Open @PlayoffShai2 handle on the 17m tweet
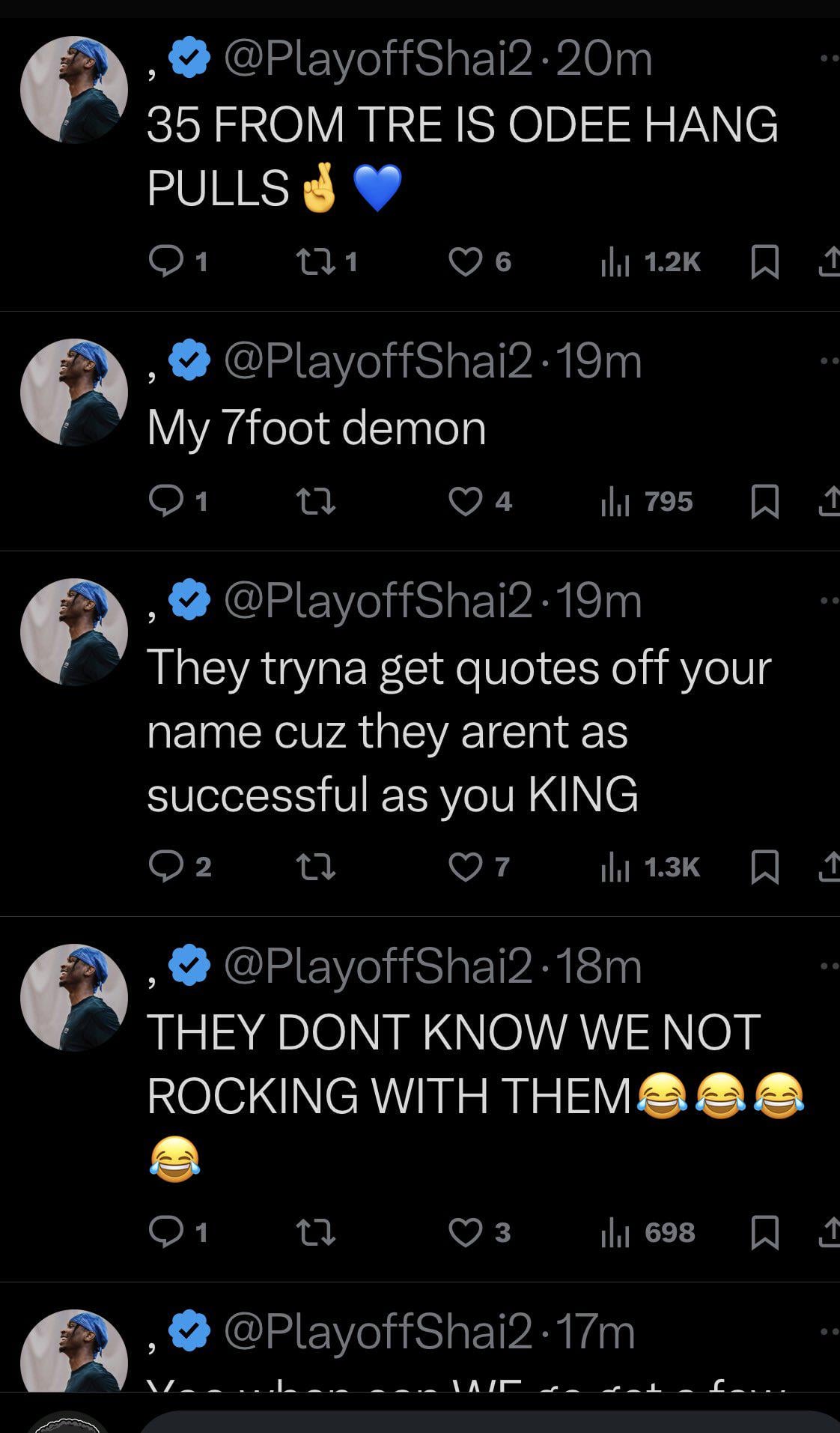This screenshot has height=1433, width=840. click(x=378, y=1332)
